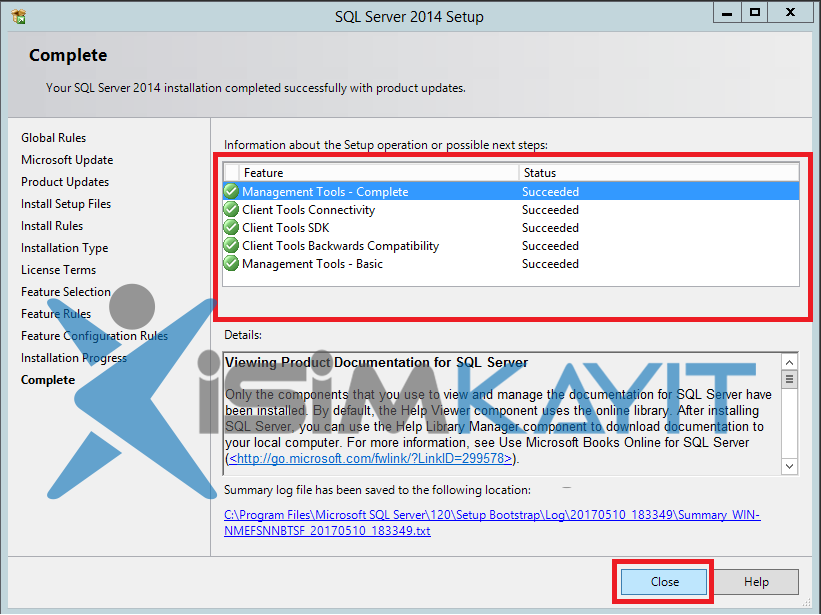Click the Details scrollbar up arrow
The width and height of the screenshot is (821, 615).
coord(790,362)
